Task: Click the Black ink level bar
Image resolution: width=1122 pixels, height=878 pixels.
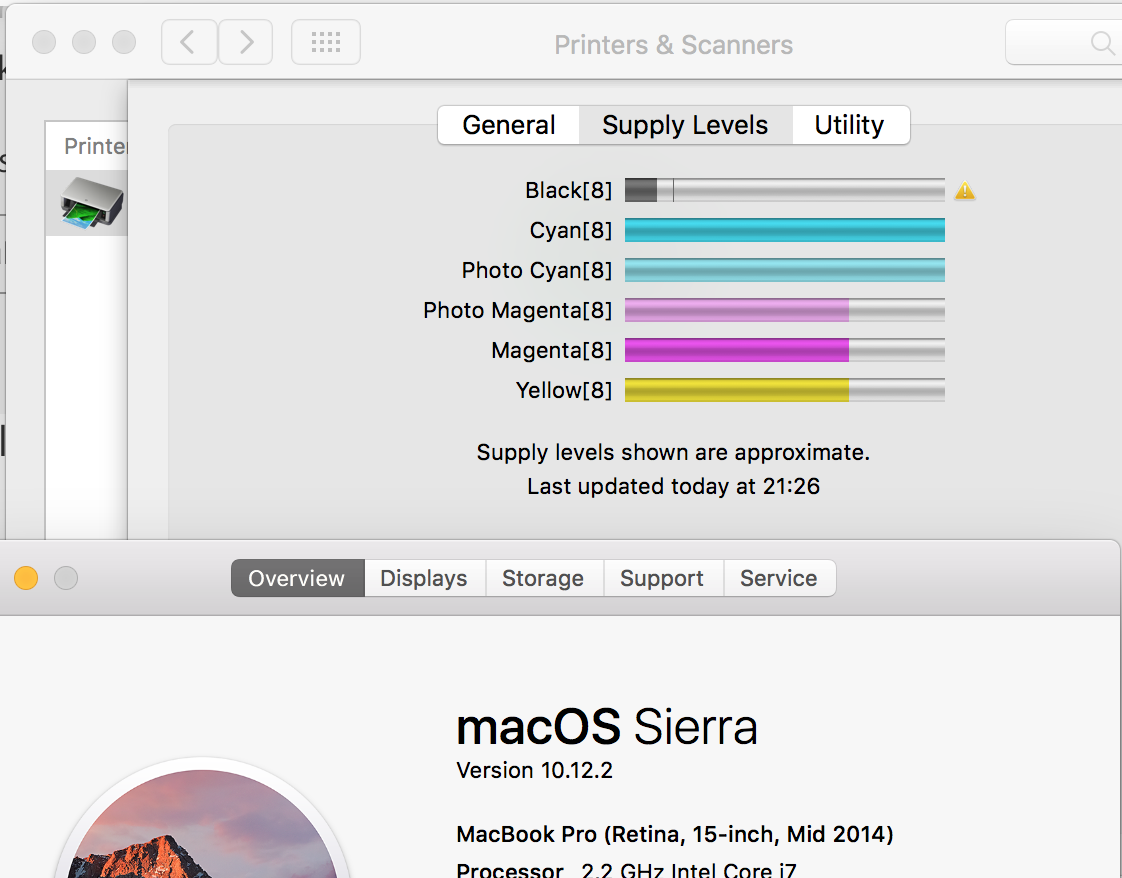Action: 784,190
